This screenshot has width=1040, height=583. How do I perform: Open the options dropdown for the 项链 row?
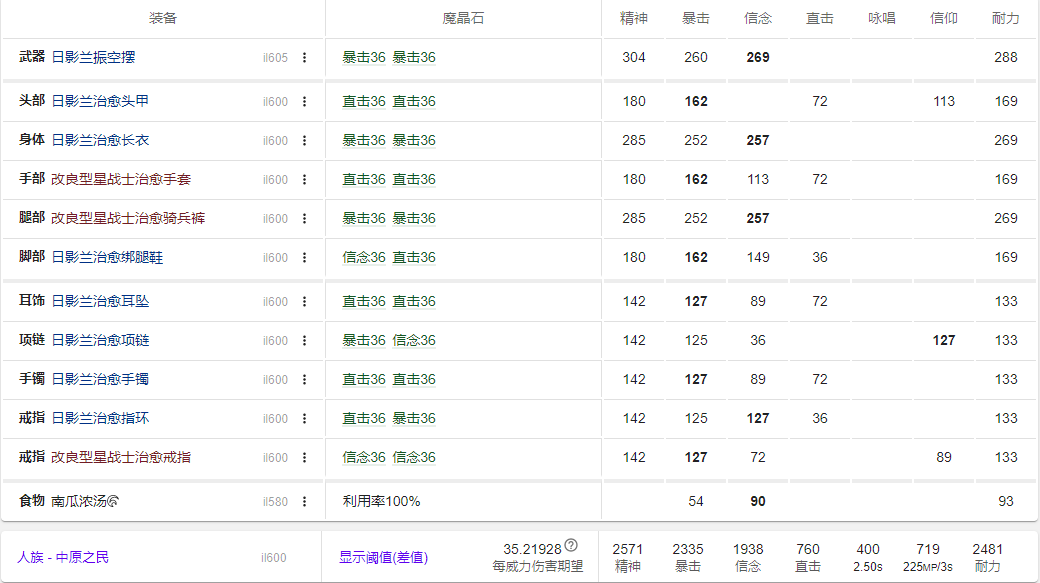click(x=307, y=340)
